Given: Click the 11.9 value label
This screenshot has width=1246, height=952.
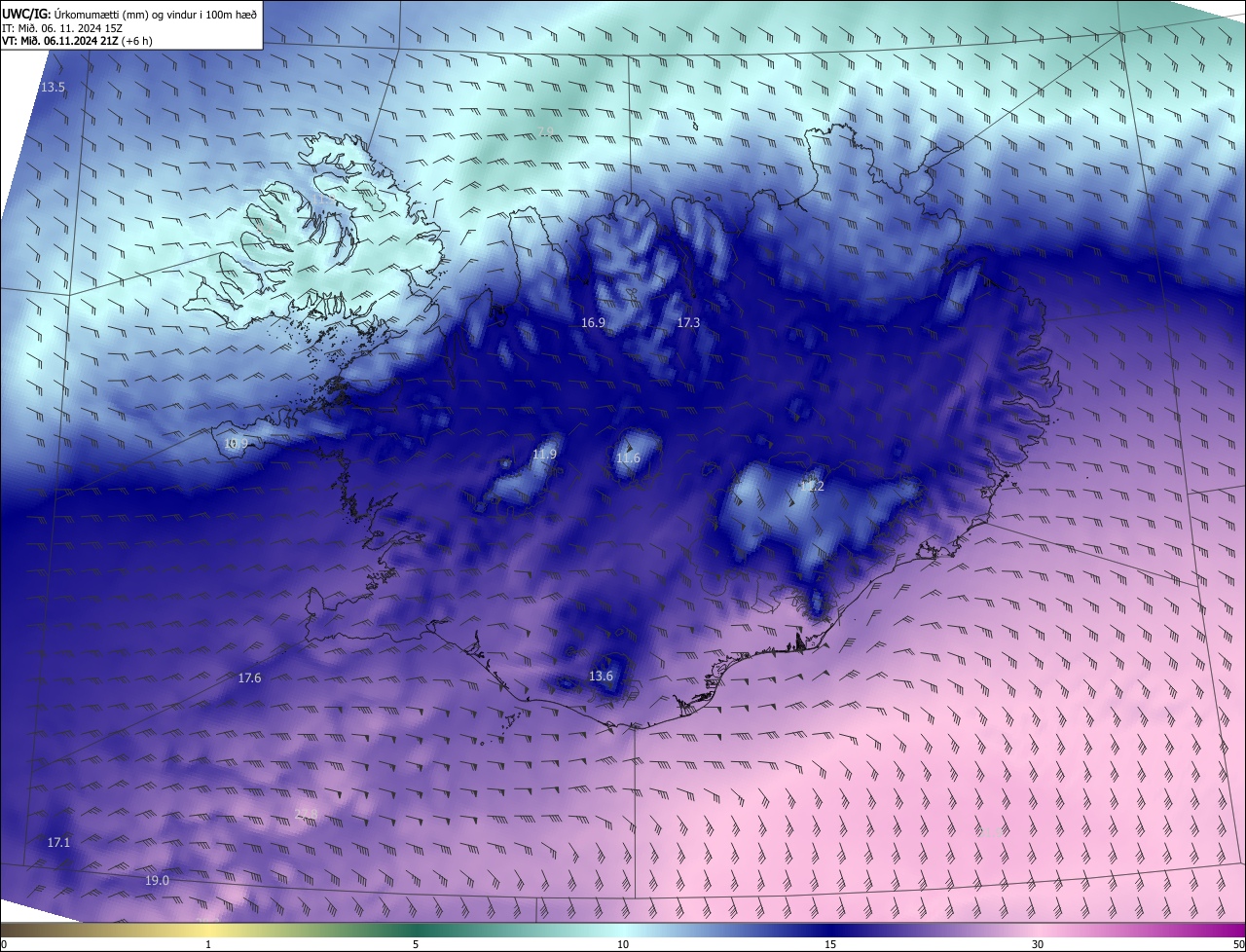Looking at the screenshot, I should point(545,455).
